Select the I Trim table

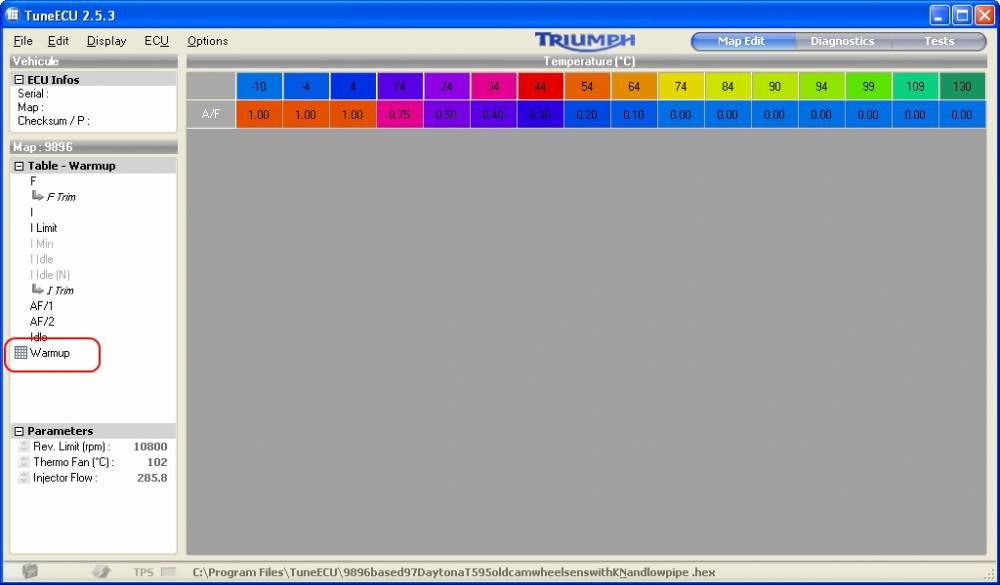[60, 290]
